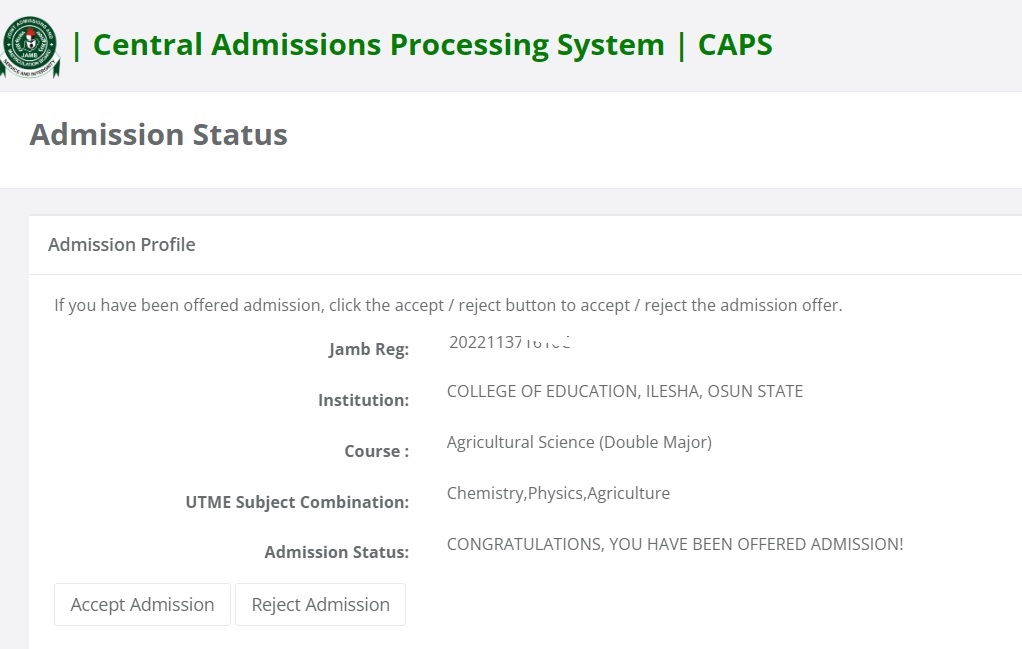Click the Accept Admission button
The width and height of the screenshot is (1022, 649).
142,605
